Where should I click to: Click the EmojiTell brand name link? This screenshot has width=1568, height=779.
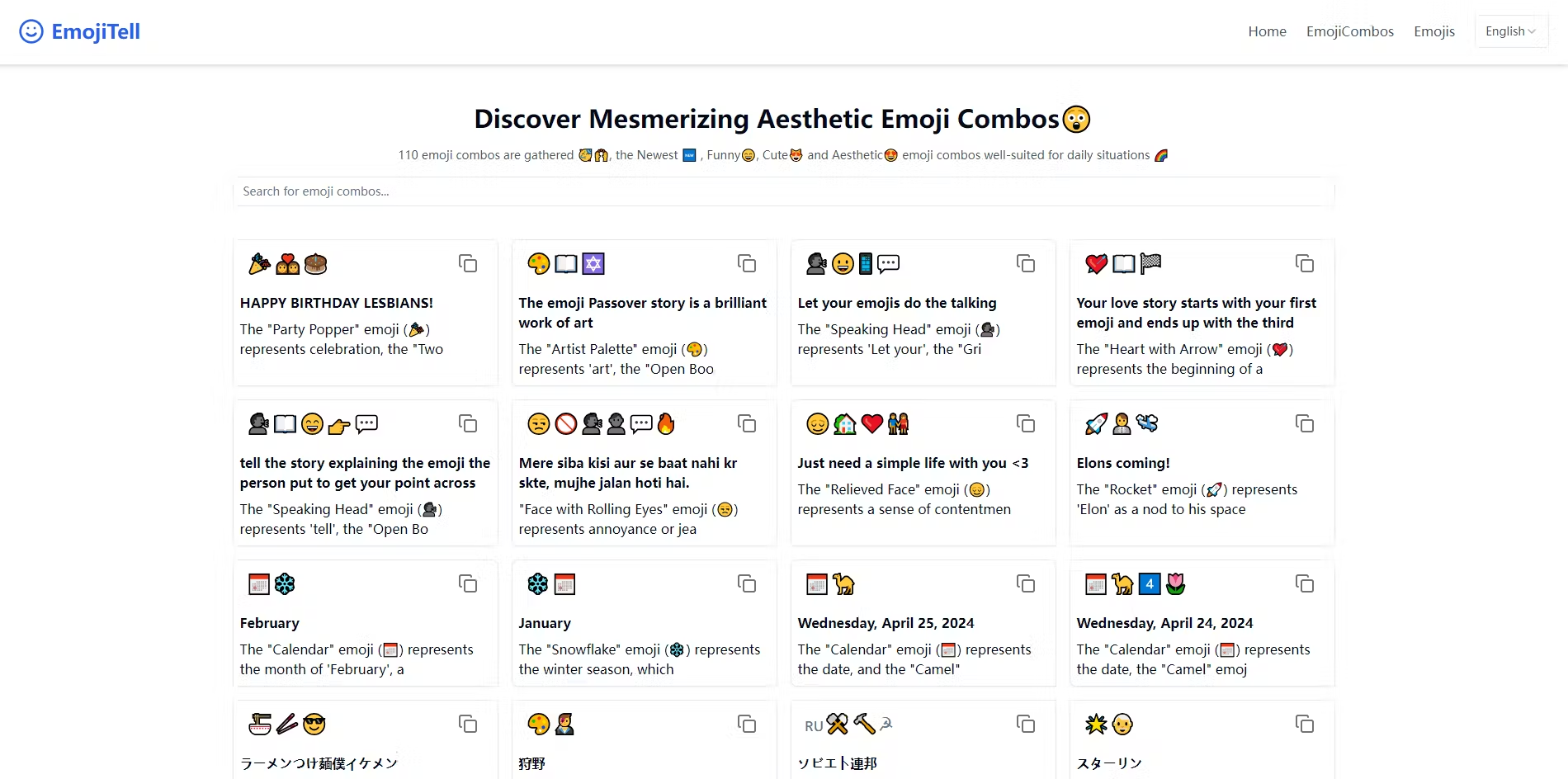(96, 31)
